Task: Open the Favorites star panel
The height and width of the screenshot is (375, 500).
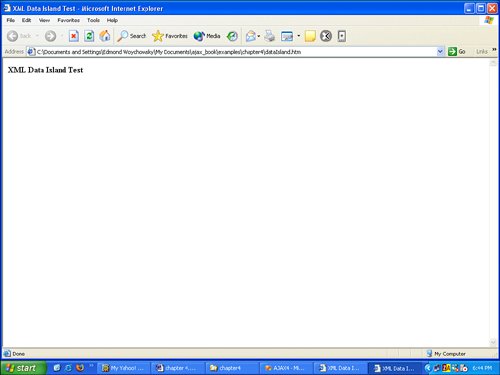Action: point(170,36)
